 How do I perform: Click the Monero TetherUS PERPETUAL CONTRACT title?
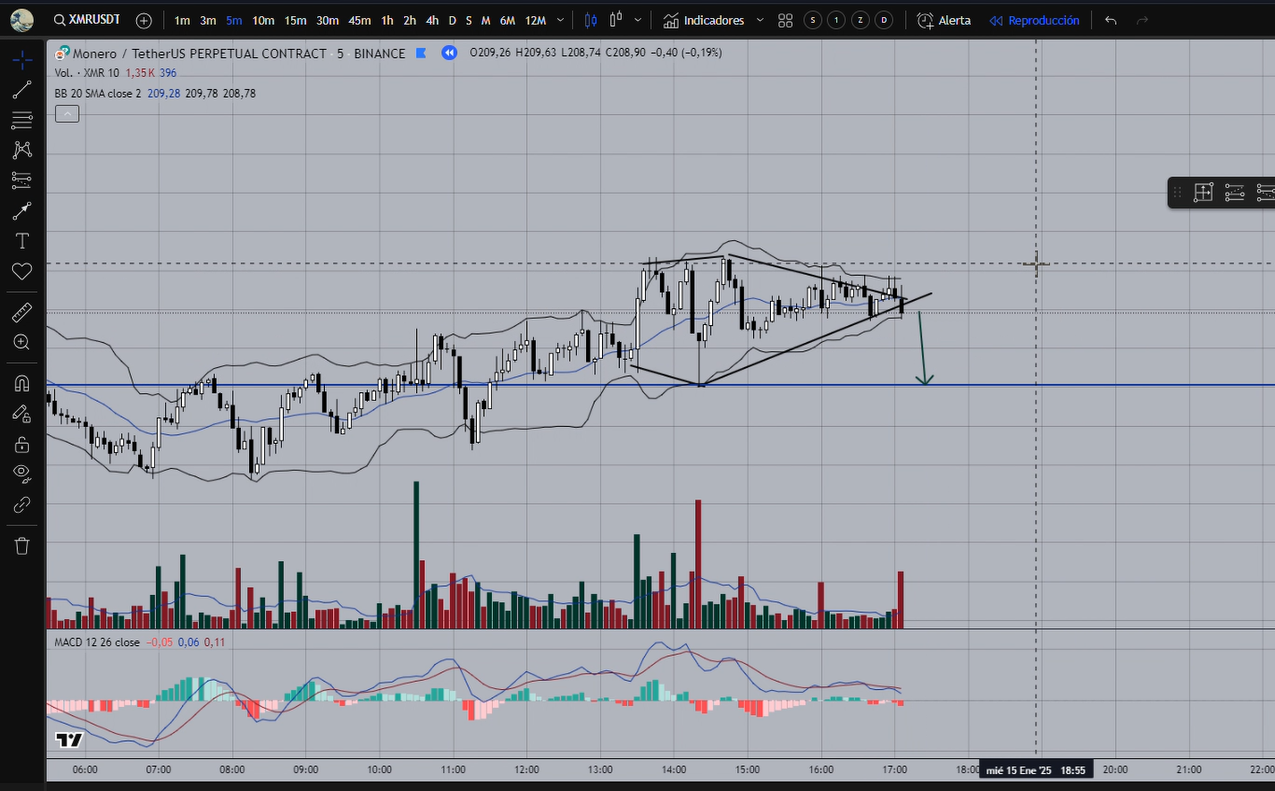click(200, 53)
